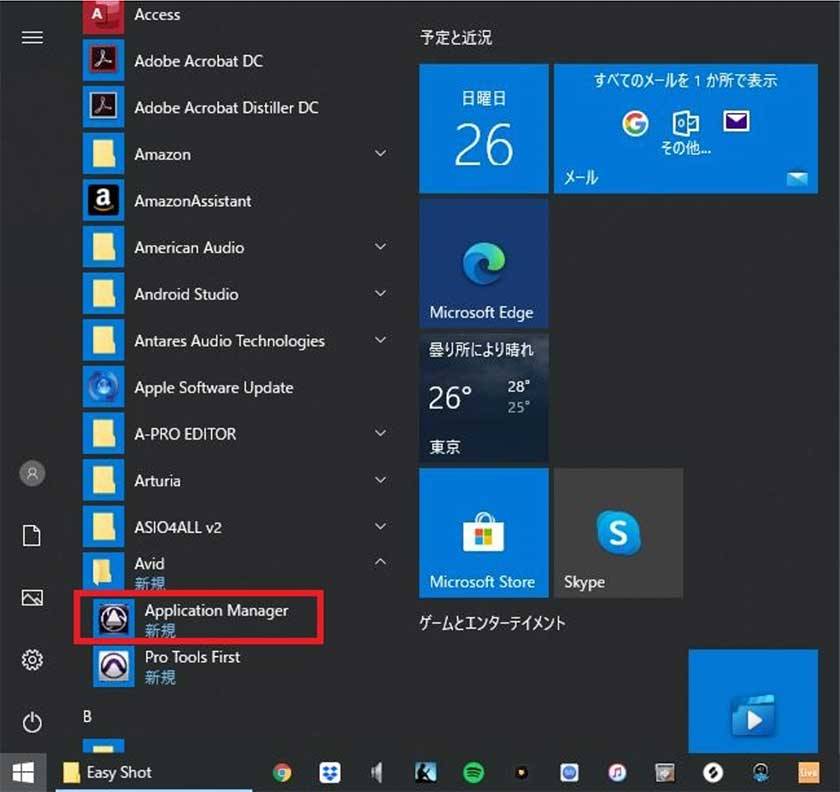Click the Outlook icon in Mail tile

click(x=686, y=123)
